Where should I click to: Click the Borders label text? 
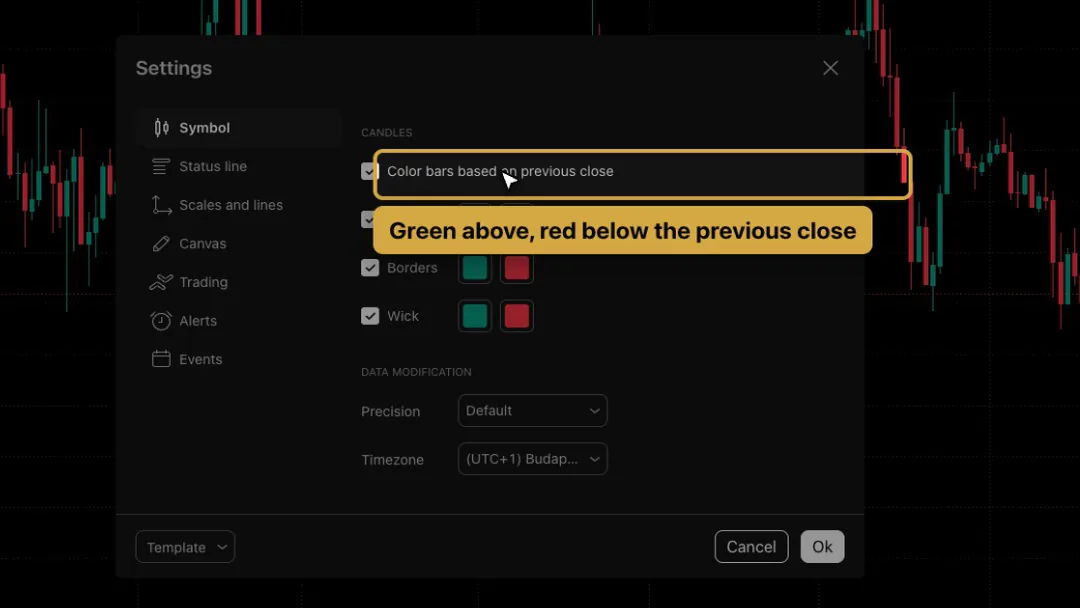click(412, 267)
